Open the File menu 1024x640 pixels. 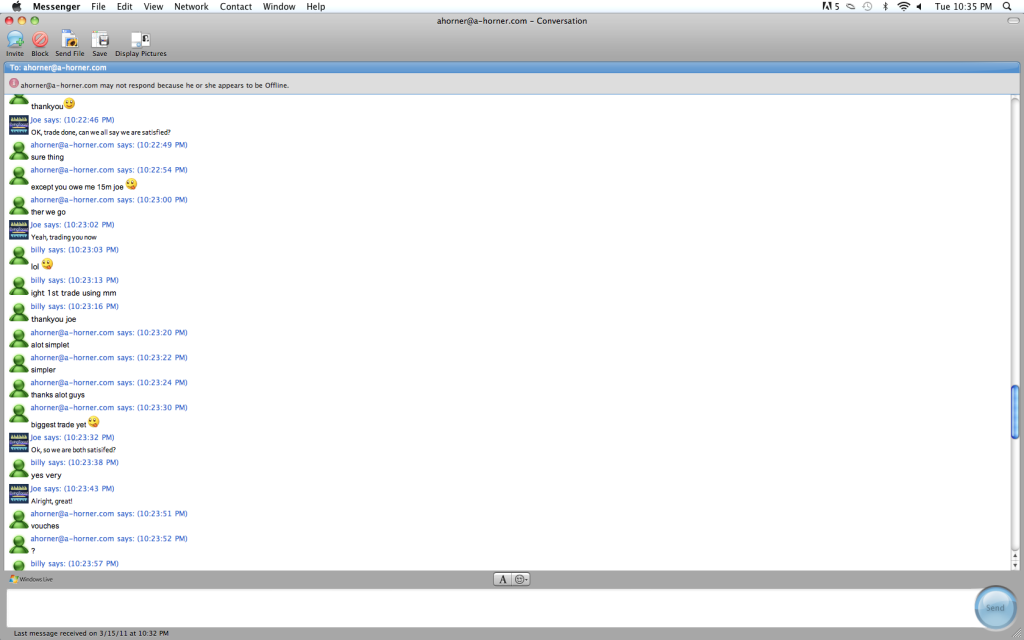[98, 7]
